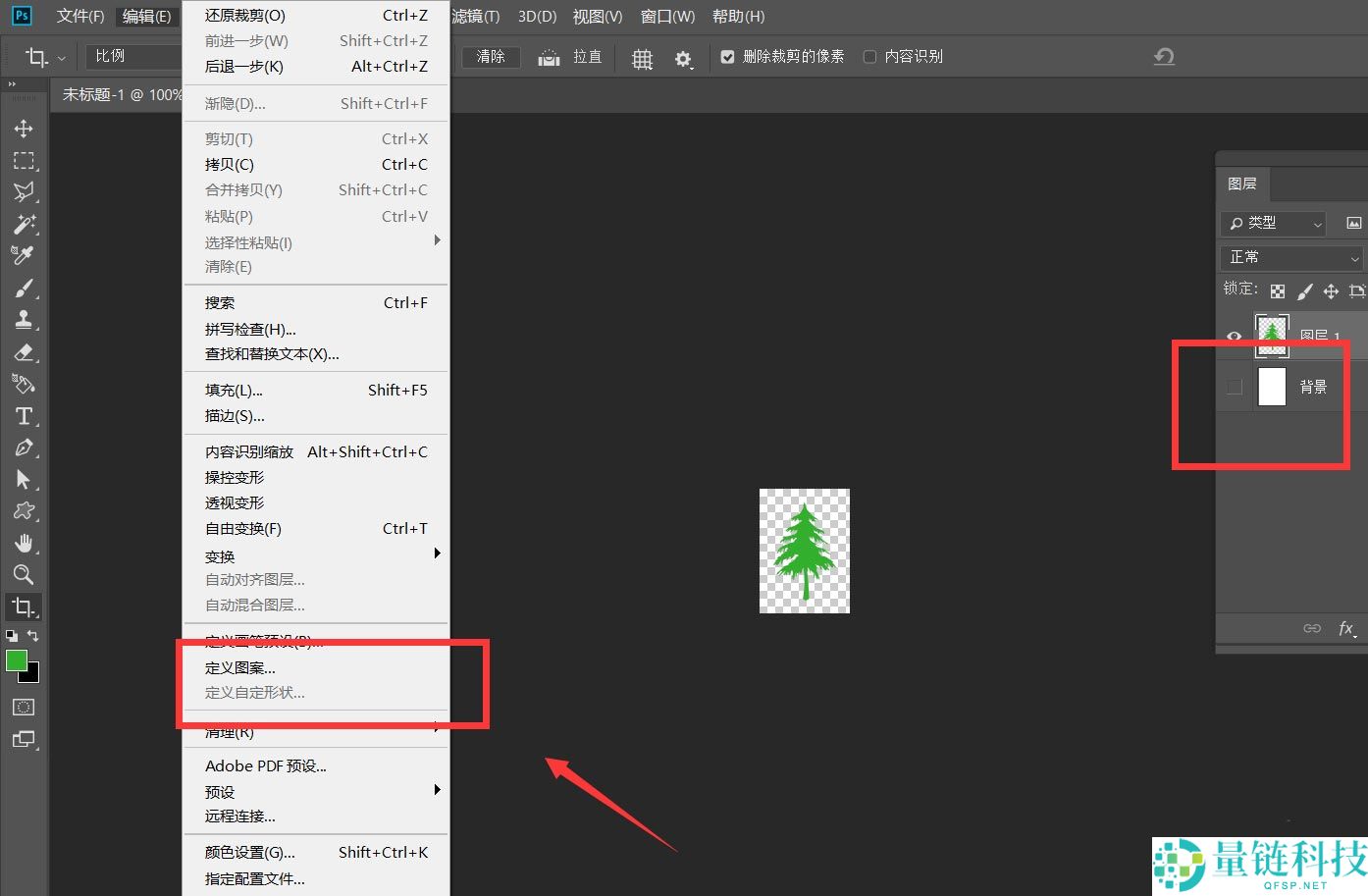Enable the 内容识别 checkbox
Screen dimensions: 1368x896
(x=869, y=57)
